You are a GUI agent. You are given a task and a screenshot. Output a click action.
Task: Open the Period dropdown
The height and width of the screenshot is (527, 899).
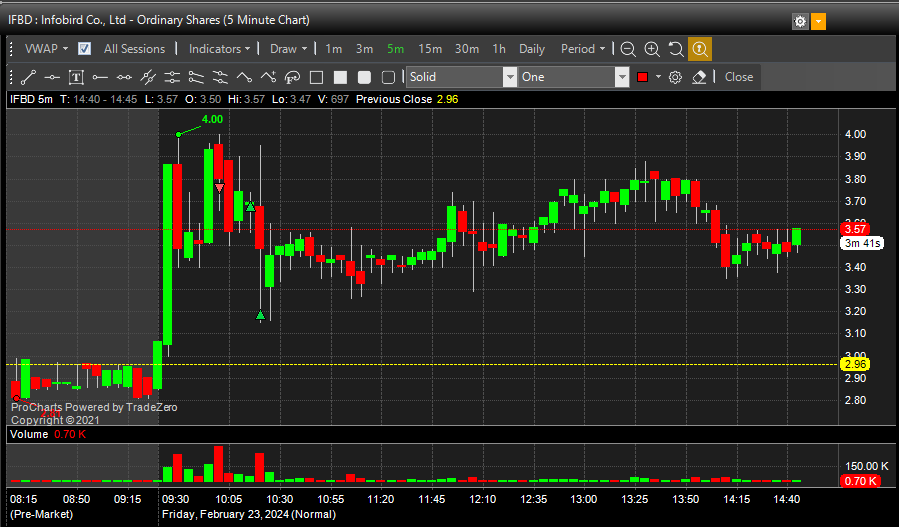(x=583, y=49)
